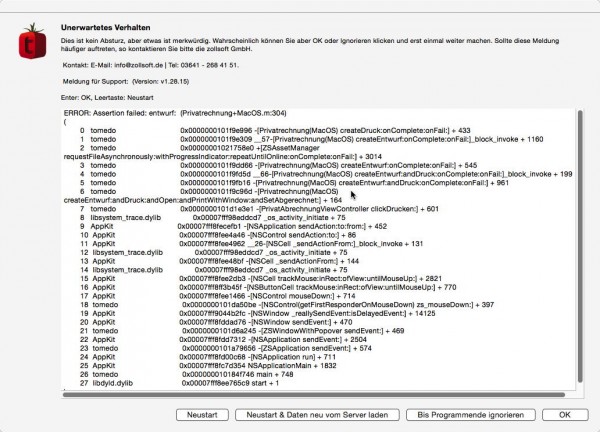This screenshot has width=600, height=432.
Task: Select stack line 1 createEntwurf block_invoke + 1160
Action: pyautogui.click(x=311, y=139)
